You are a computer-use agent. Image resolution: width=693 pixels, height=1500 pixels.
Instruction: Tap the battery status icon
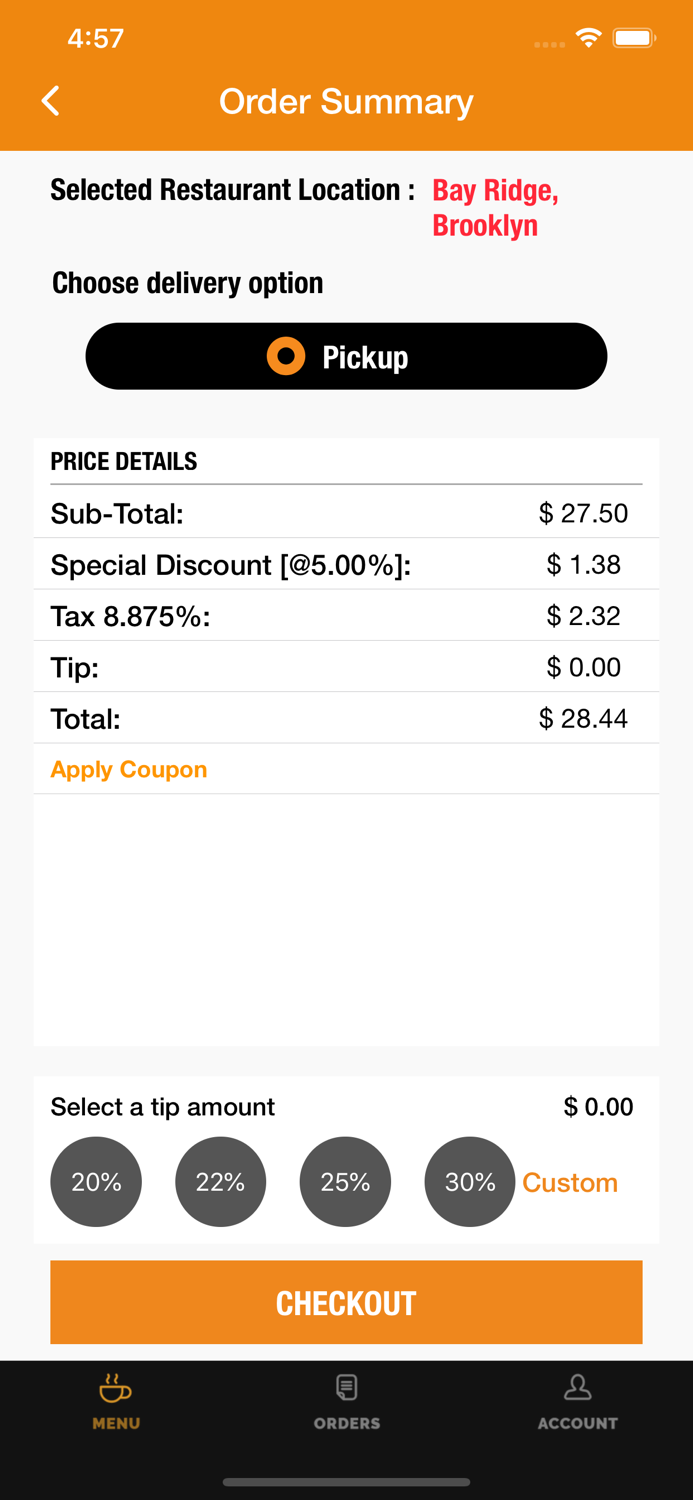634,39
